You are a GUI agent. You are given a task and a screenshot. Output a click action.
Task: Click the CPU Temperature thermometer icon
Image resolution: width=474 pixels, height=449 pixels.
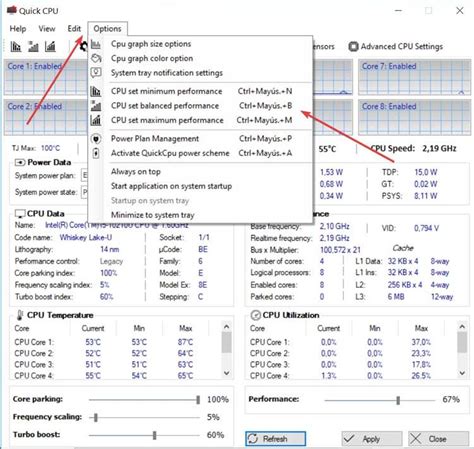click(20, 315)
